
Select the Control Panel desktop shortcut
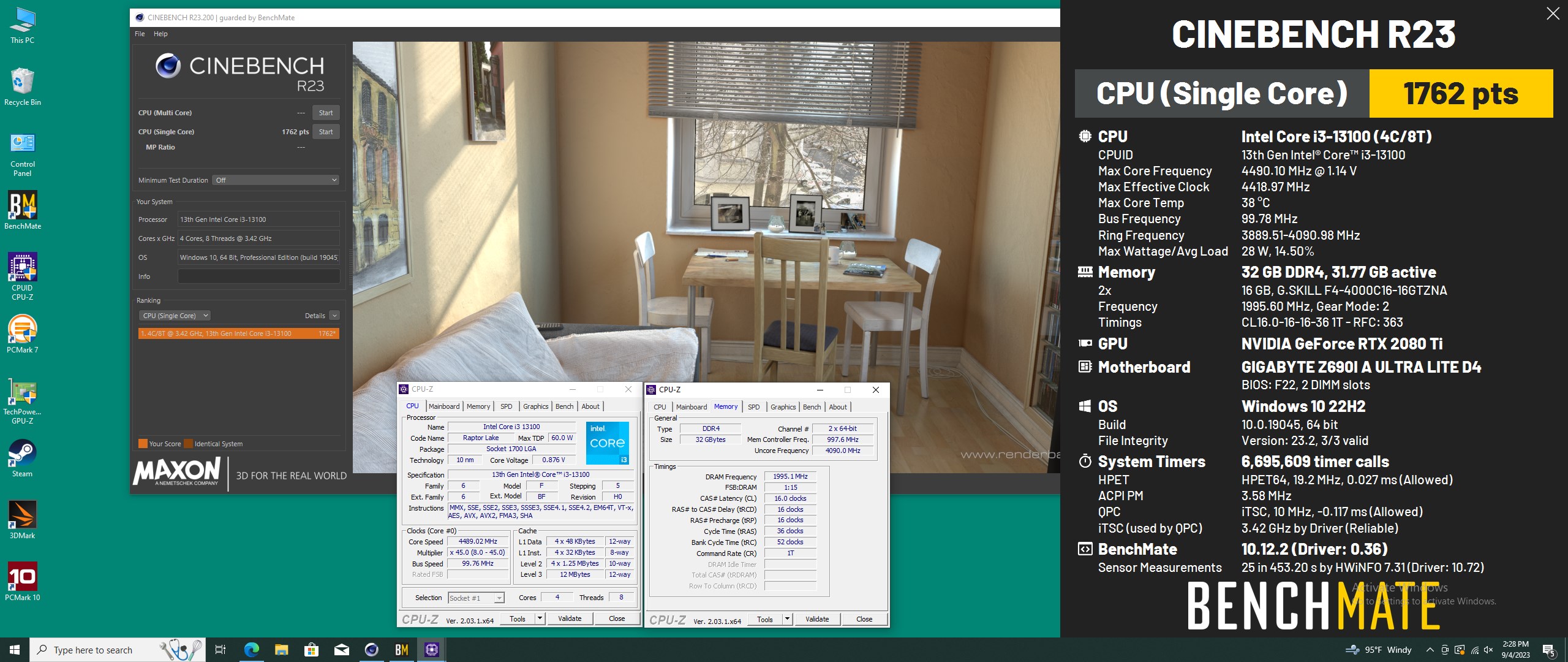(23, 154)
